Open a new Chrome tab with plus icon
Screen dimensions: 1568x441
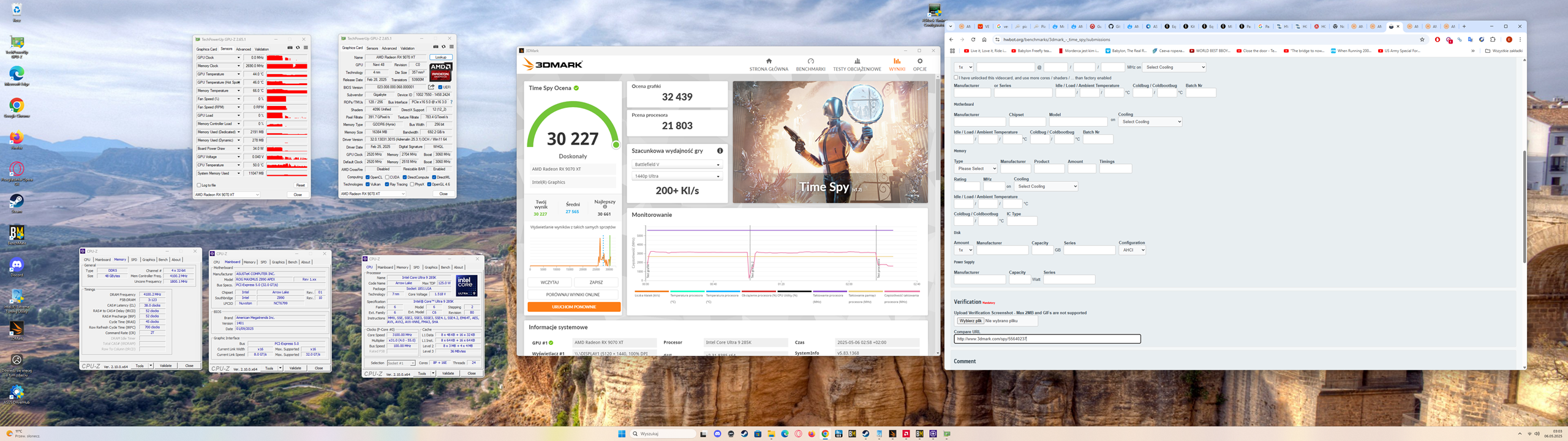pos(1464,26)
